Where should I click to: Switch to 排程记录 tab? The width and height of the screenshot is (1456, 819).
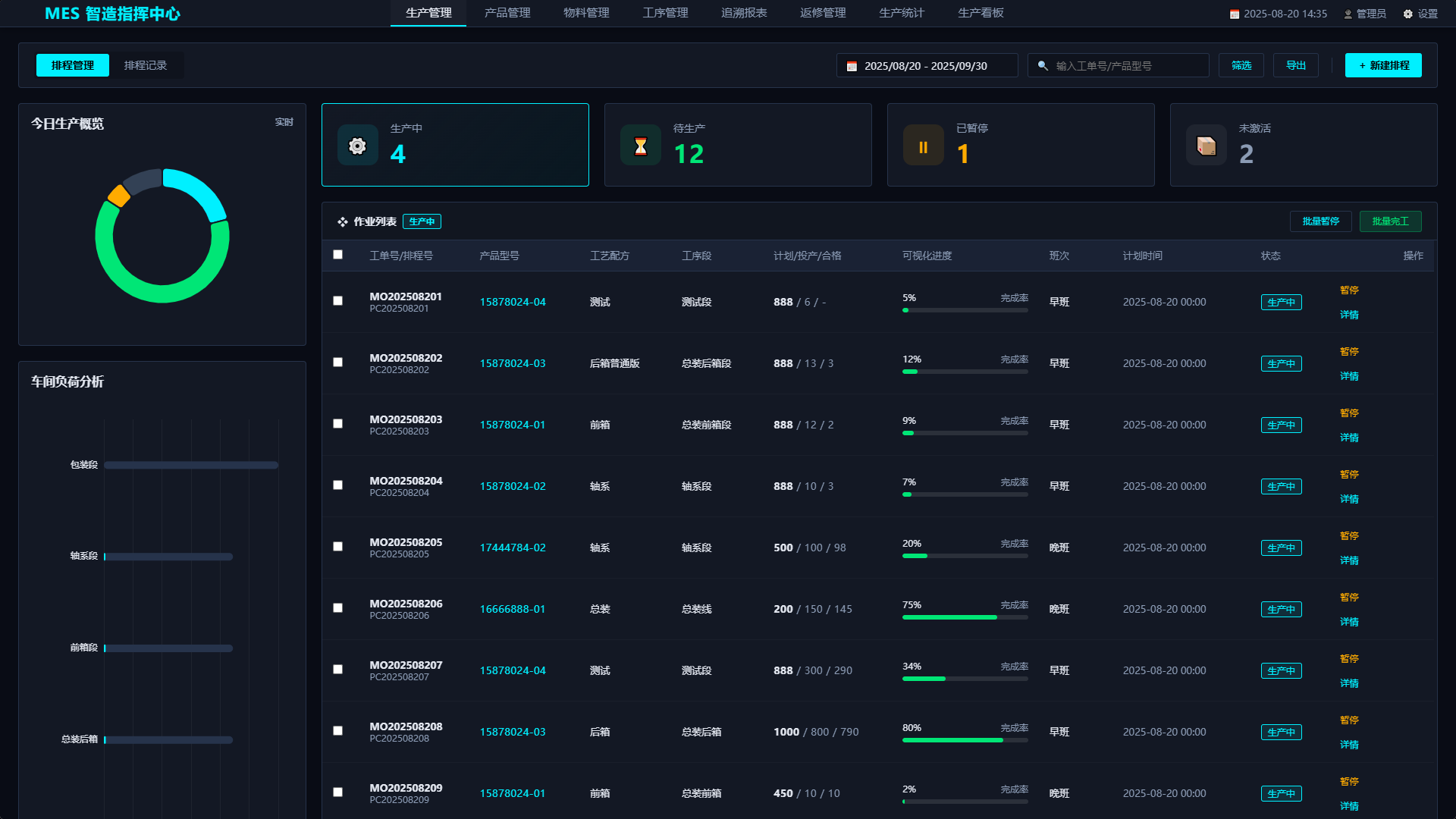click(146, 65)
